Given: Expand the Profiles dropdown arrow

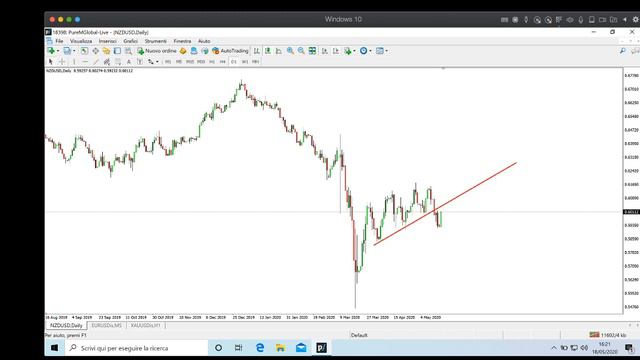Looking at the screenshot, I should tap(74, 51).
